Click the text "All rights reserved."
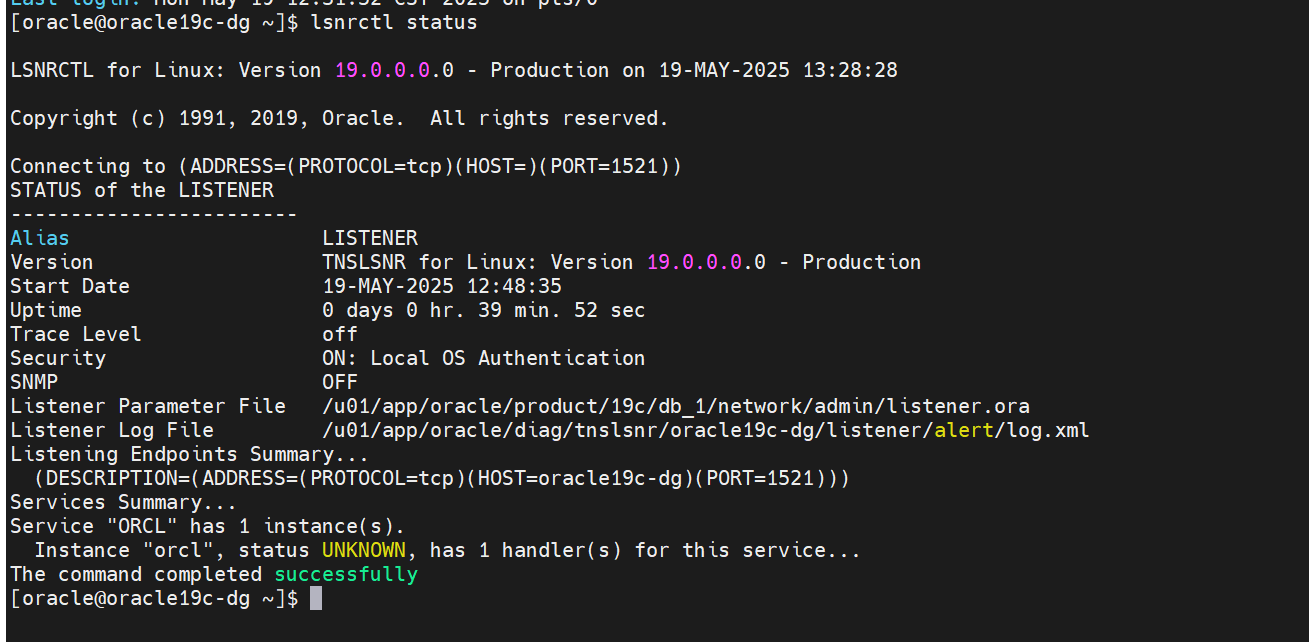The height and width of the screenshot is (642, 1309). (549, 118)
